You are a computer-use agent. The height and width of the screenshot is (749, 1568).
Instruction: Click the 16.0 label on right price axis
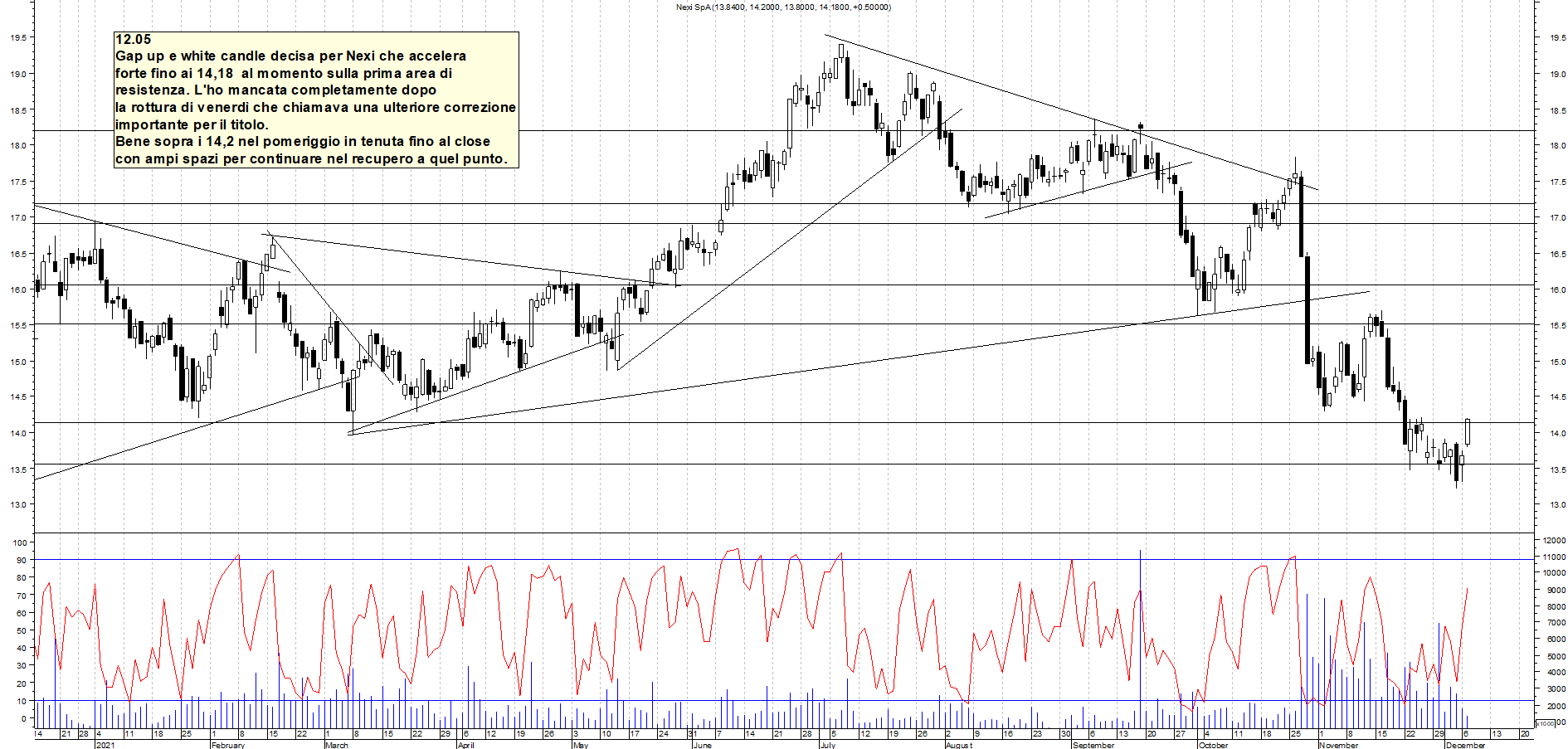[1557, 290]
